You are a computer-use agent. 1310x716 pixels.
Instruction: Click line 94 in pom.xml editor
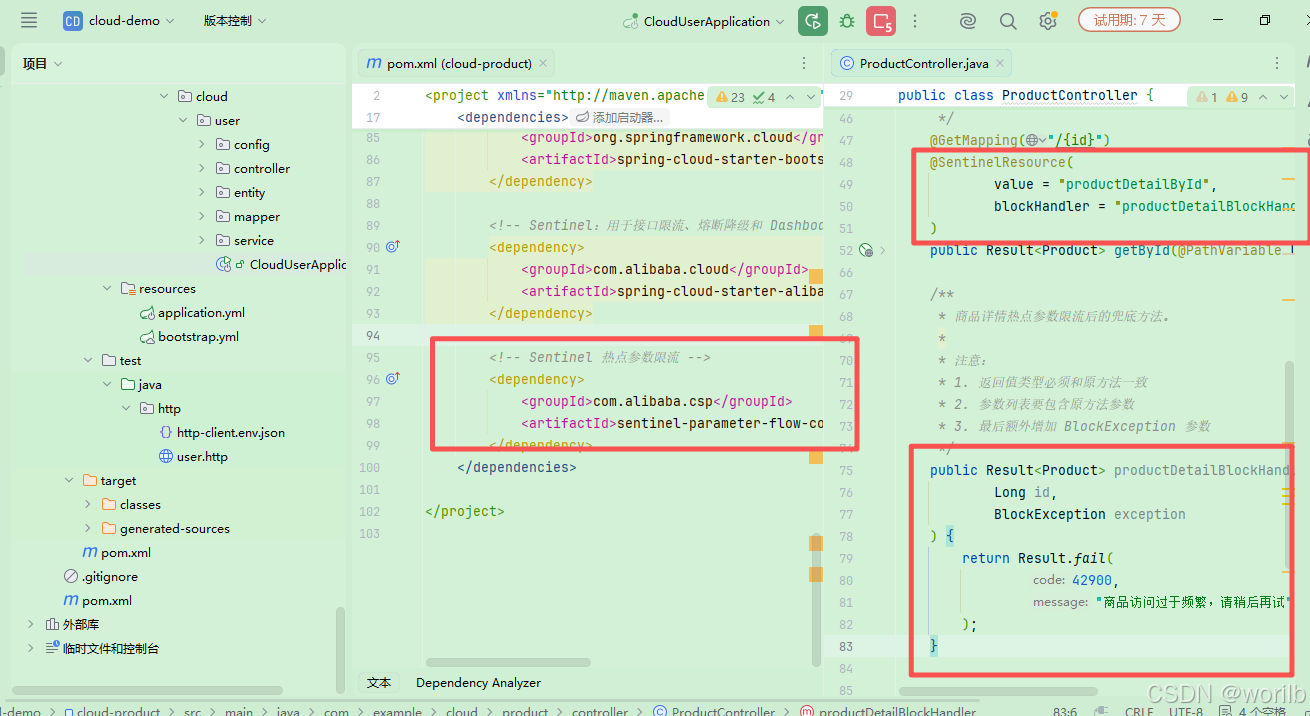588,335
